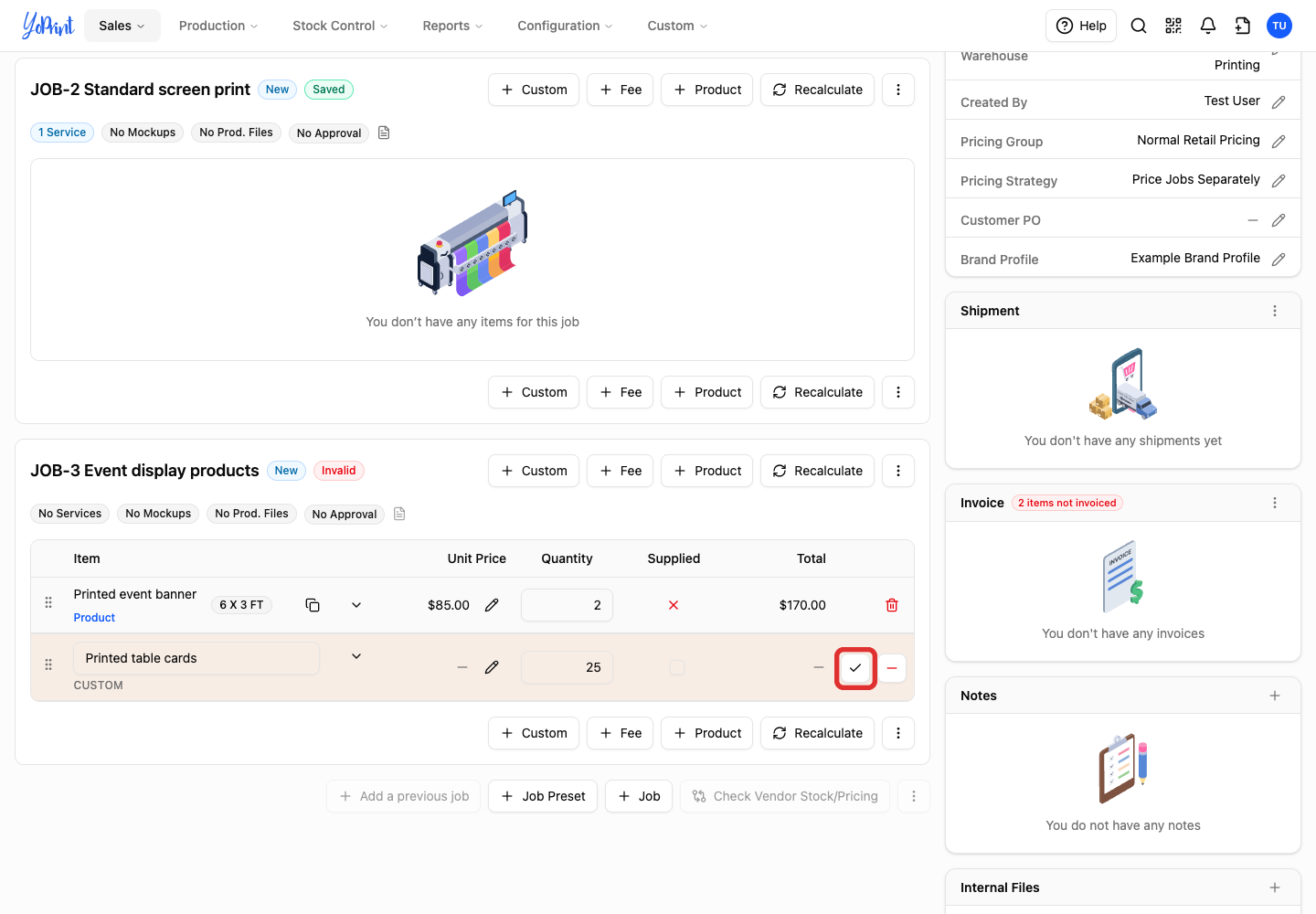Open the Reports menu
The image size is (1316, 914).
(452, 26)
